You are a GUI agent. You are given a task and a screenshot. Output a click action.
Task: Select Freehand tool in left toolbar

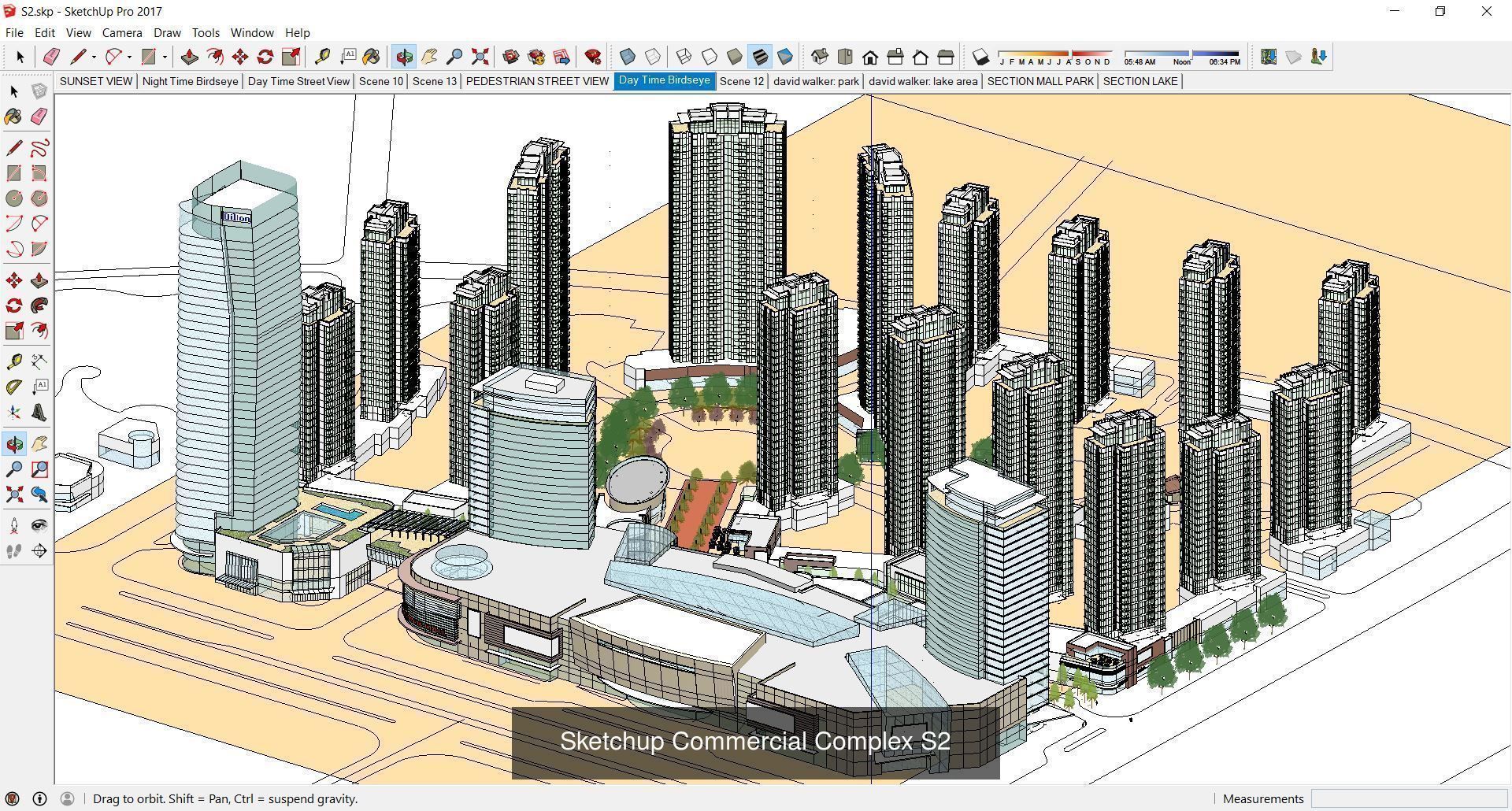[39, 148]
